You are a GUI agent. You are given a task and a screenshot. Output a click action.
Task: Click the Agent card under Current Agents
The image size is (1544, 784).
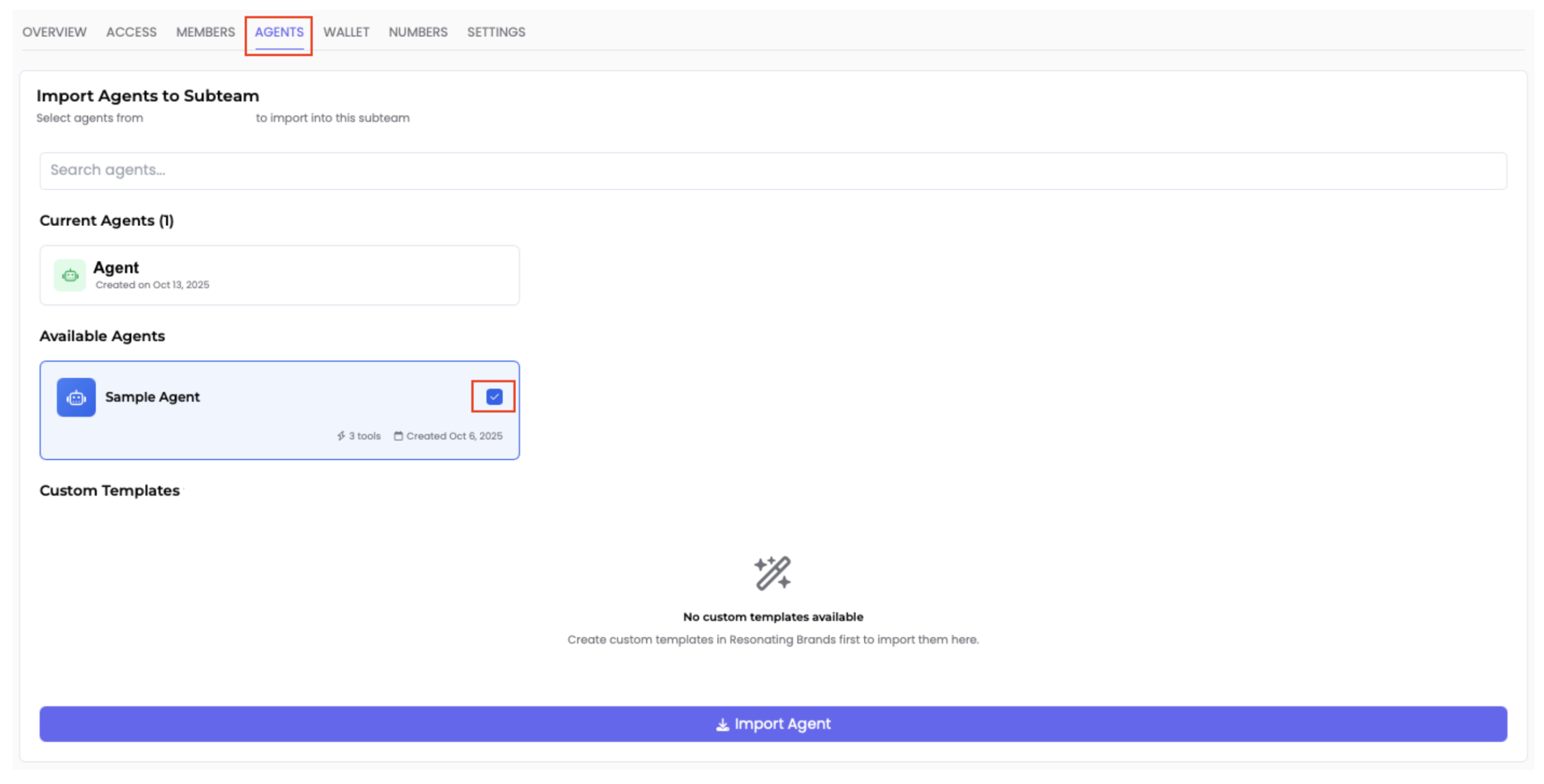(x=279, y=275)
